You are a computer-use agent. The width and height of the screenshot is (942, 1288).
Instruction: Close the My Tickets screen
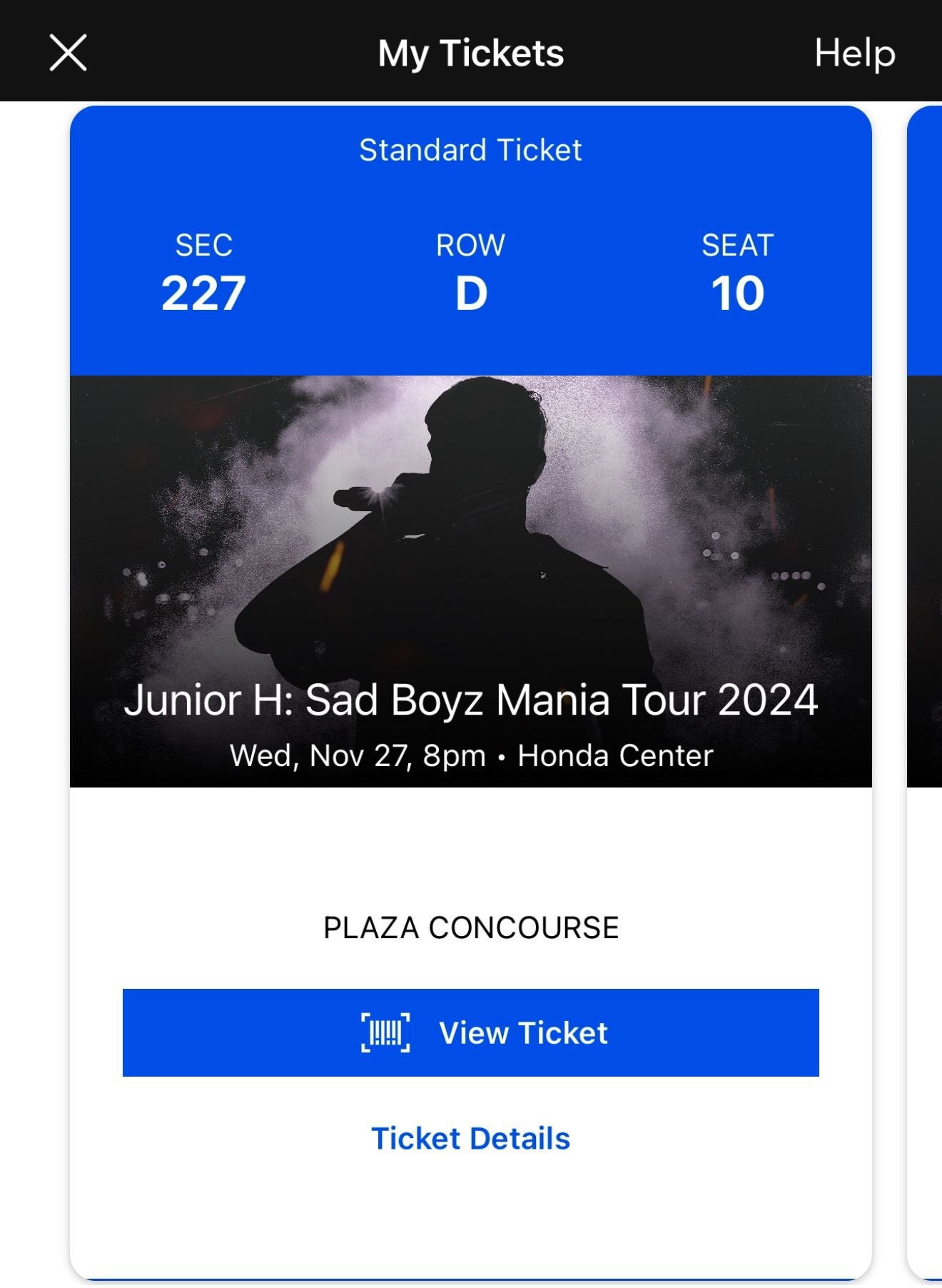(x=69, y=53)
